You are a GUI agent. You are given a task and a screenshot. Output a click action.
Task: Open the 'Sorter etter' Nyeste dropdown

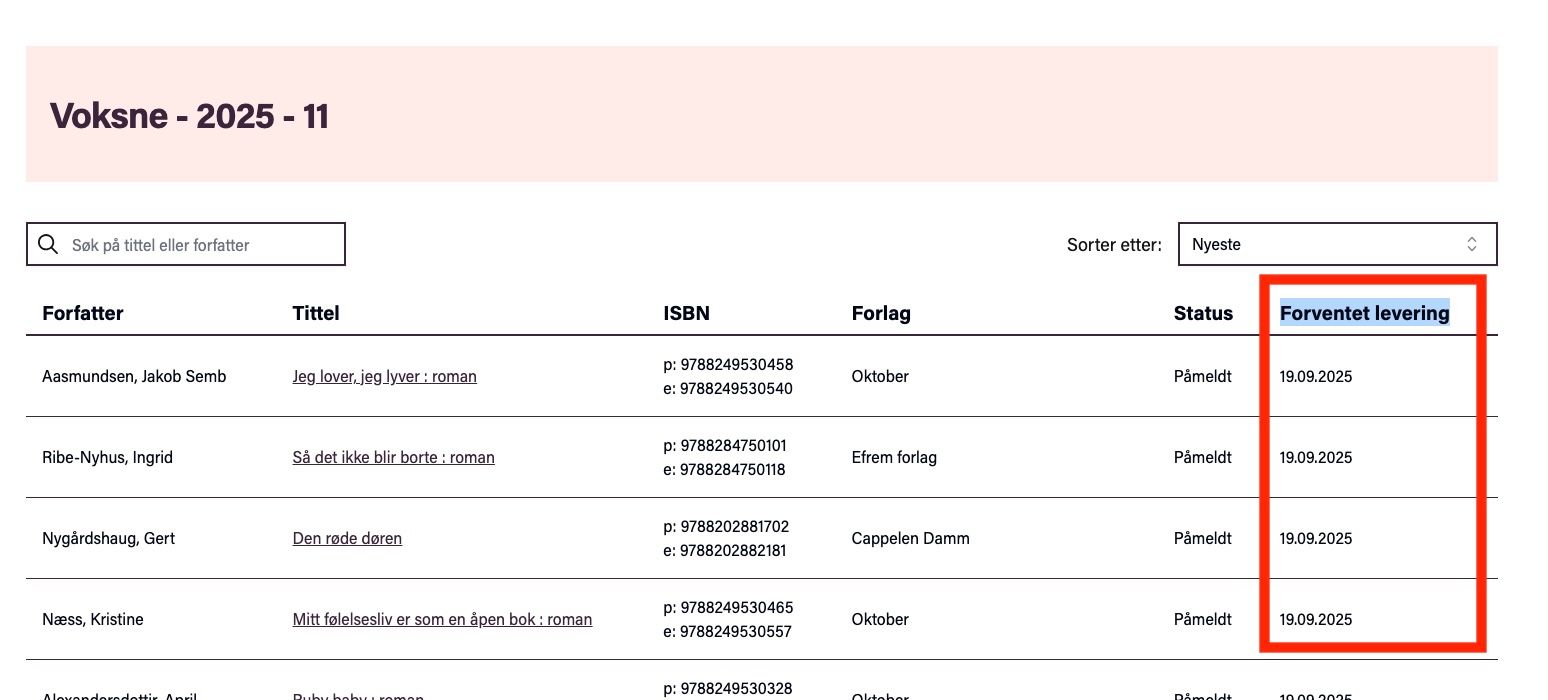click(1337, 244)
